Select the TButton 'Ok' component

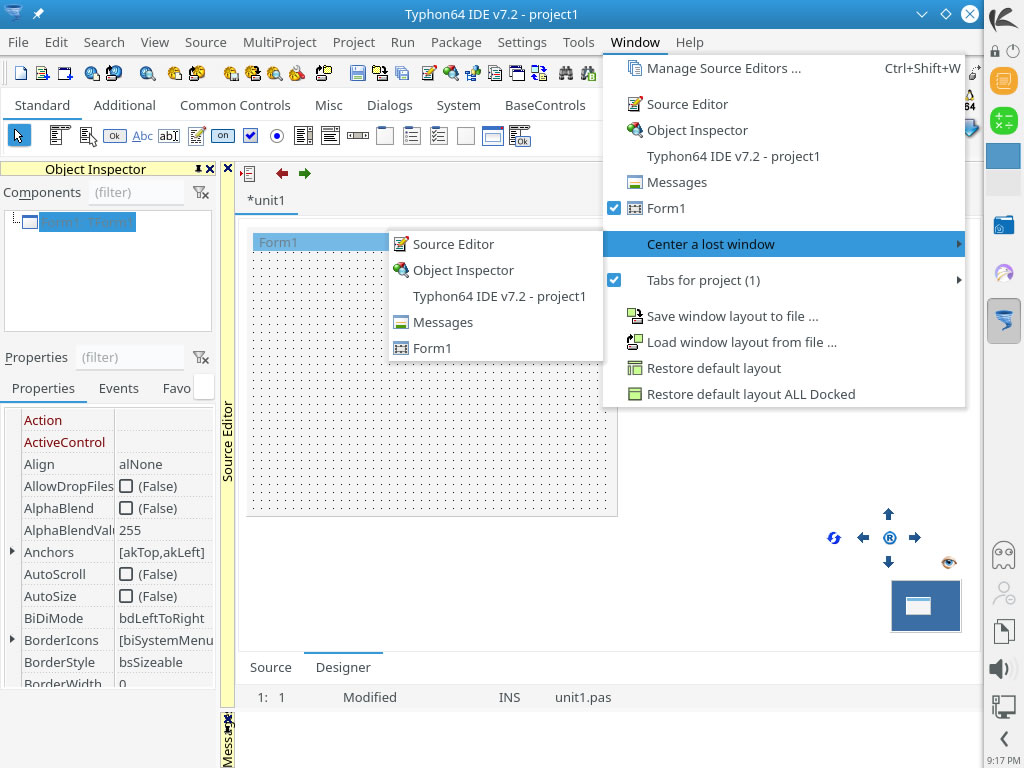point(114,136)
